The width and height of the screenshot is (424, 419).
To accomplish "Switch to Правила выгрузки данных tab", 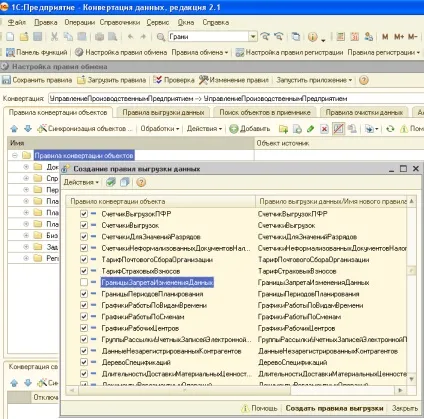I will 163,113.
